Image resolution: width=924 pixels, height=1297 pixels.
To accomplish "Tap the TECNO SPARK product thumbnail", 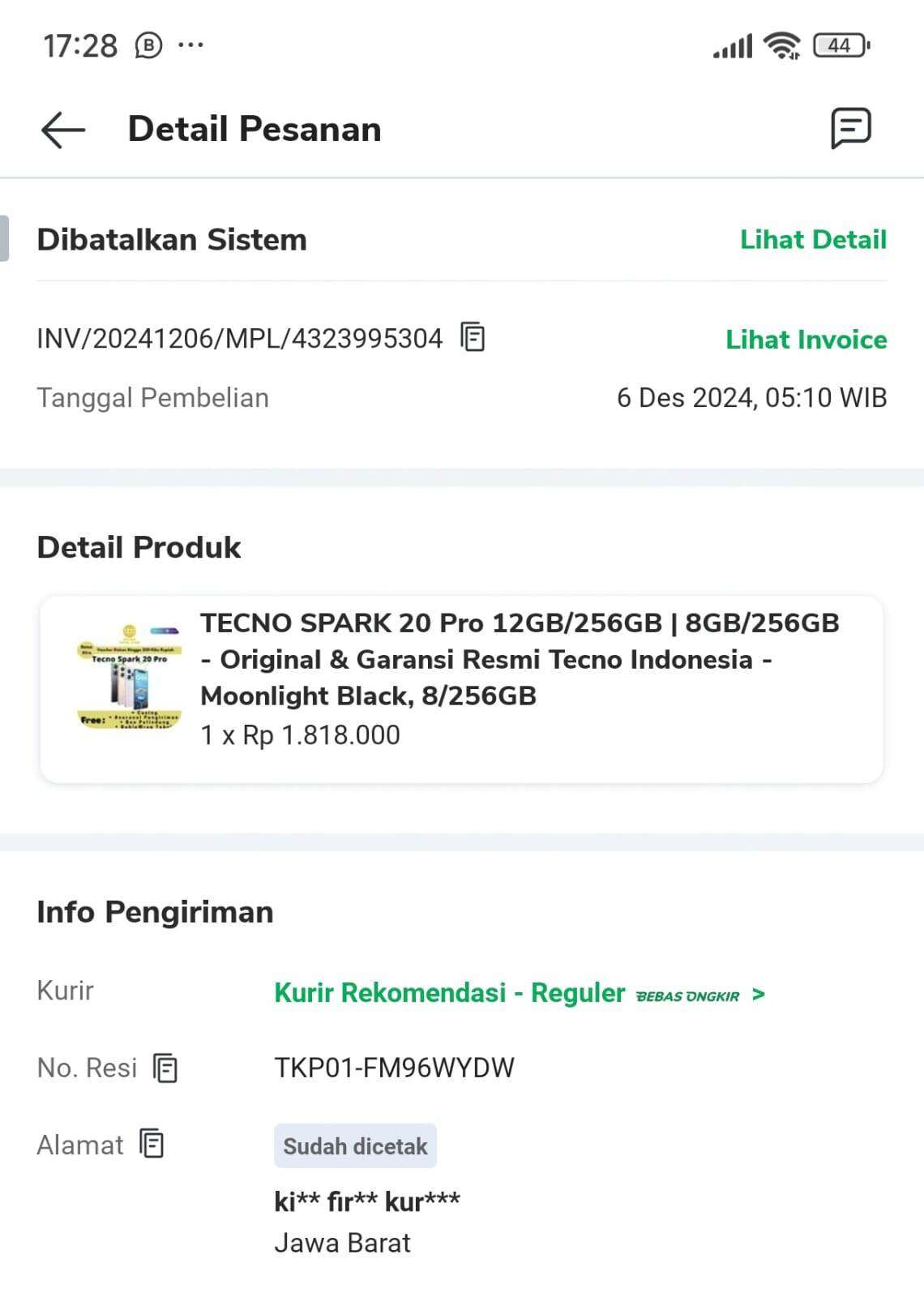I will pyautogui.click(x=130, y=678).
